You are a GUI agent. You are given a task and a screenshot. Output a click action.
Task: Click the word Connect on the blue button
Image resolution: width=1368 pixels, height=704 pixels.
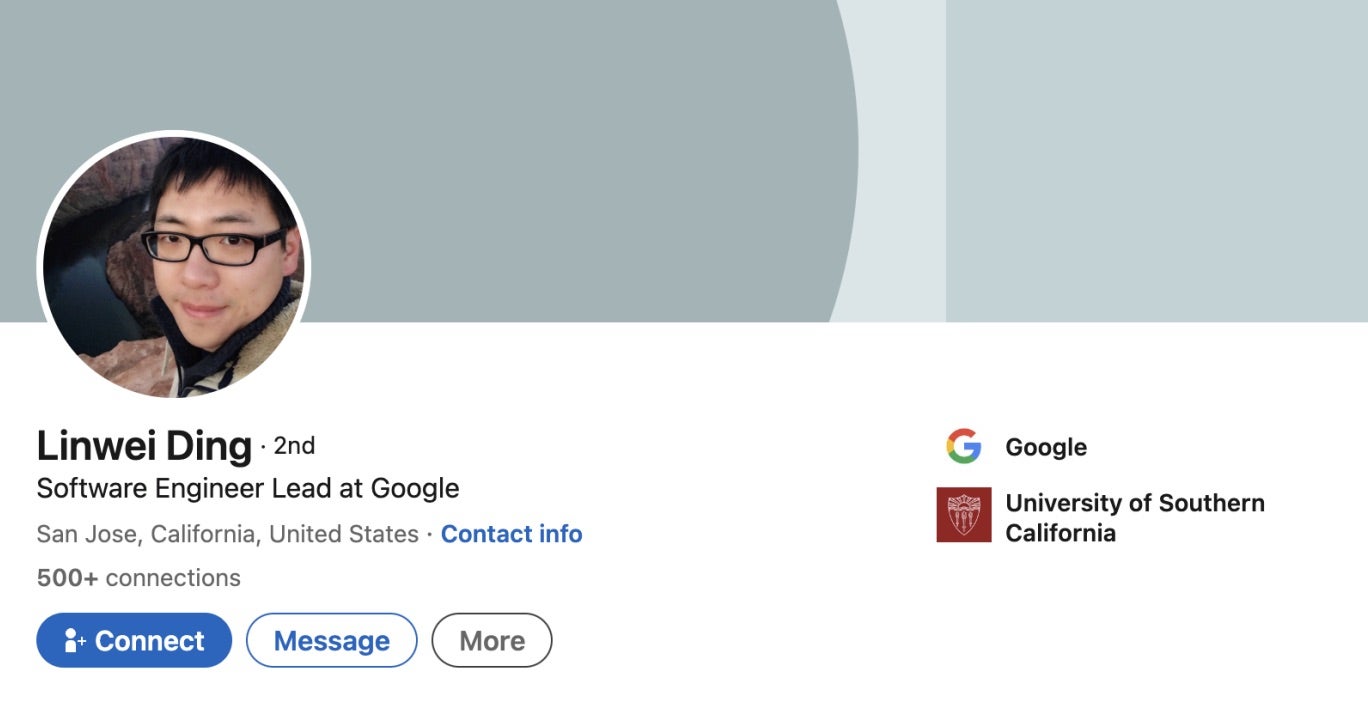(x=149, y=641)
